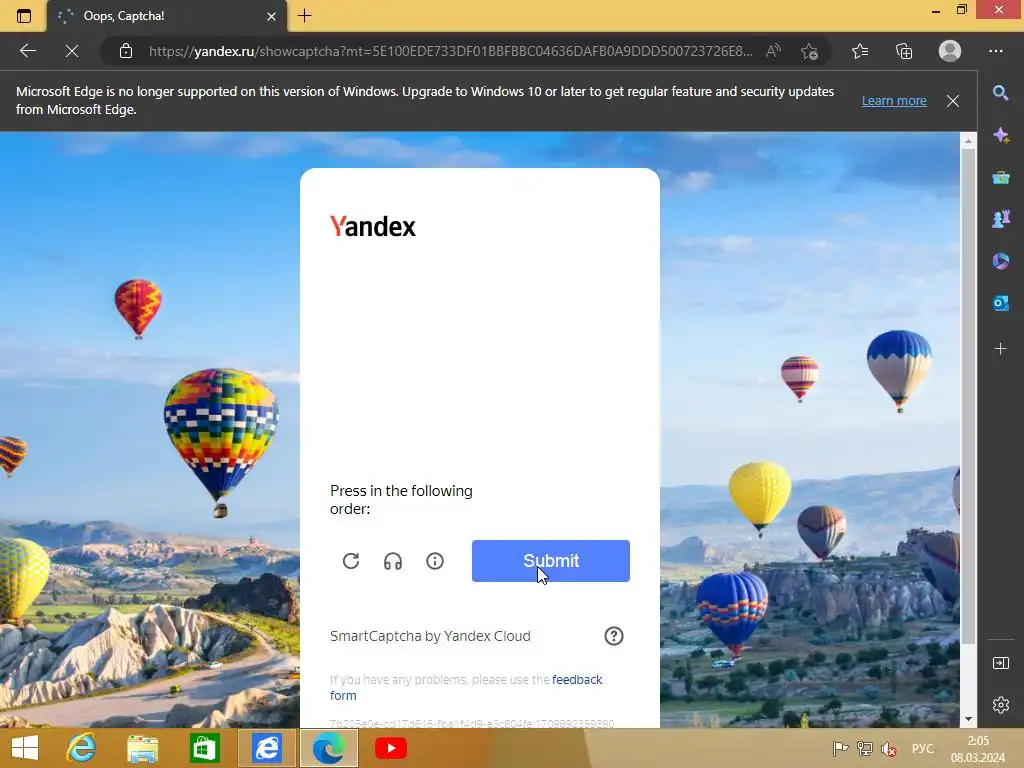Open the sidebar Search icon
This screenshot has height=768, width=1024.
[1000, 93]
